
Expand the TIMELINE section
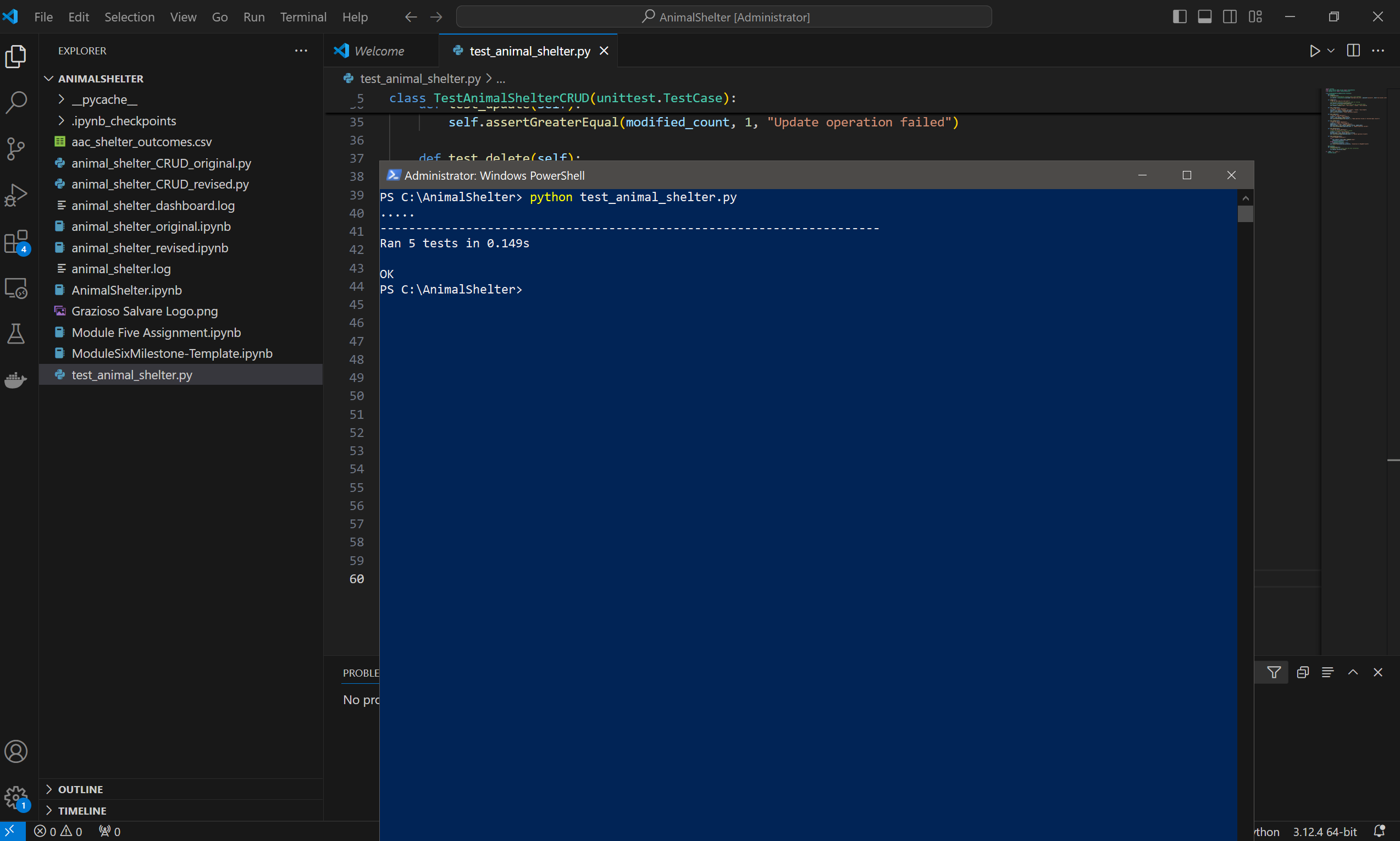tap(49, 811)
